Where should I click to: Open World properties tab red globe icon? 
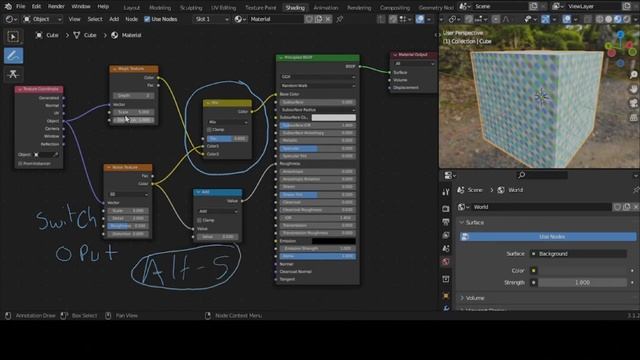[446, 262]
